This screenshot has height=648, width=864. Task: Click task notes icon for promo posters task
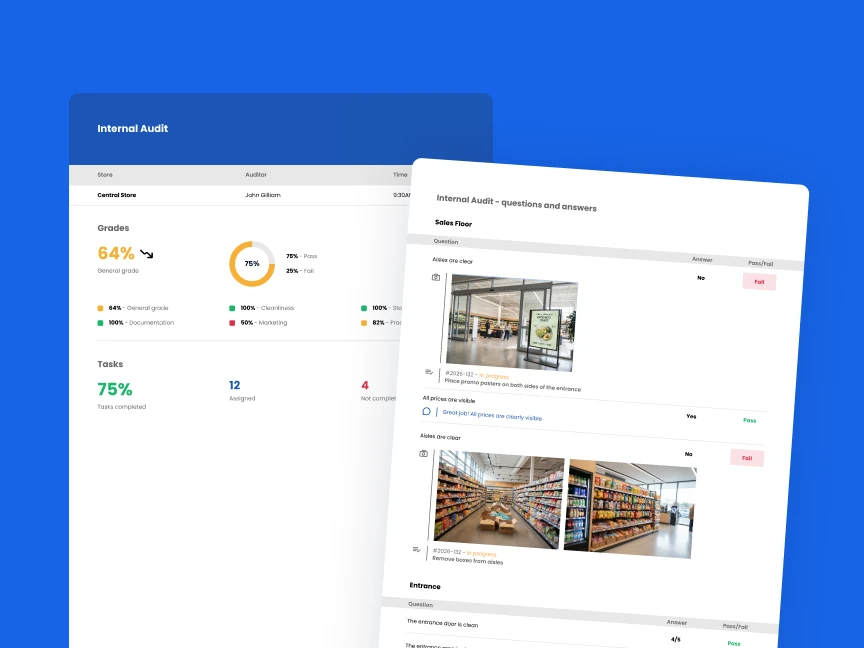[x=427, y=373]
